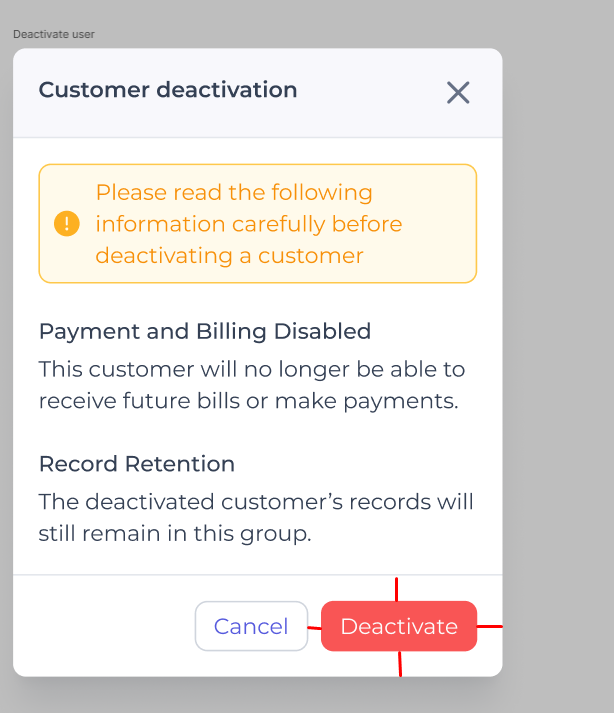Click the text 'still remain in this group'
The width and height of the screenshot is (614, 713).
click(175, 533)
